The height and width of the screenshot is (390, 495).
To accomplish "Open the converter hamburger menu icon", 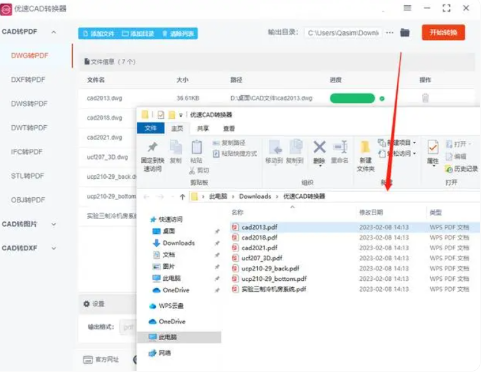I will (x=407, y=8).
